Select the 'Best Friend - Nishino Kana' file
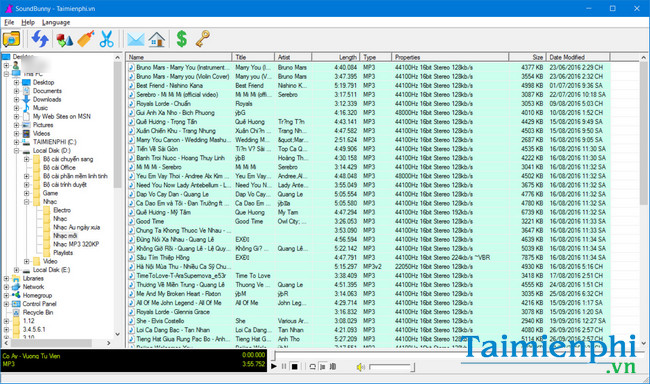This screenshot has width=650, height=384. pyautogui.click(x=170, y=85)
